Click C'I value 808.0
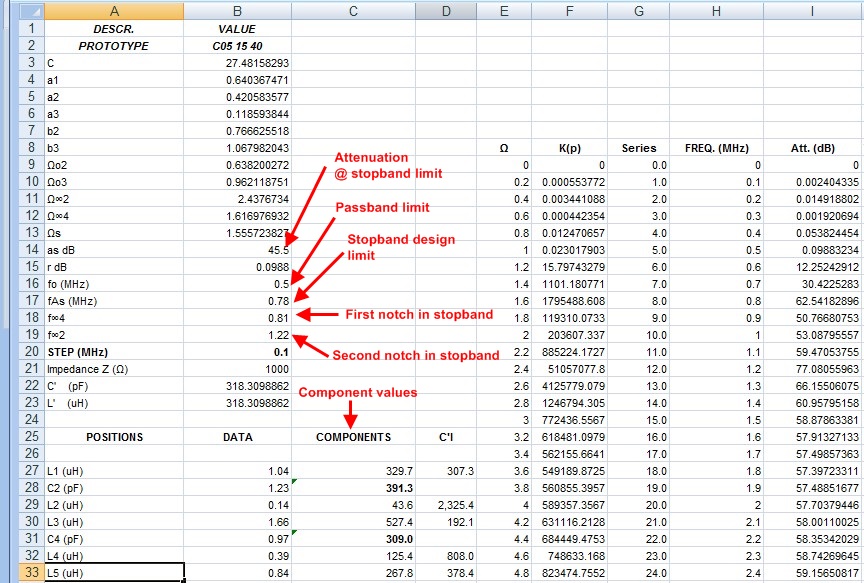This screenshot has width=864, height=583. click(x=446, y=556)
